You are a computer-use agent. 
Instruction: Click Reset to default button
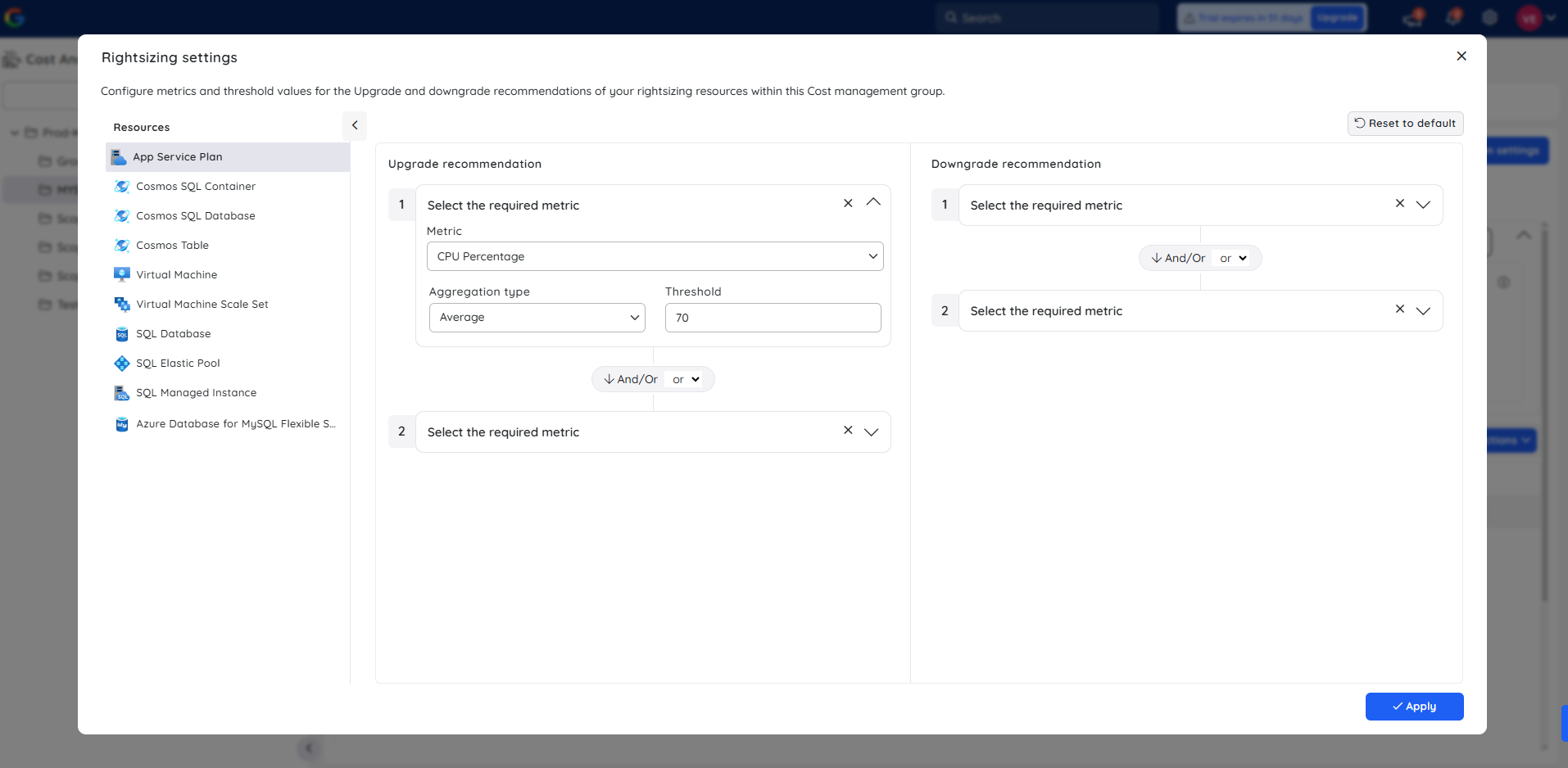coord(1406,124)
